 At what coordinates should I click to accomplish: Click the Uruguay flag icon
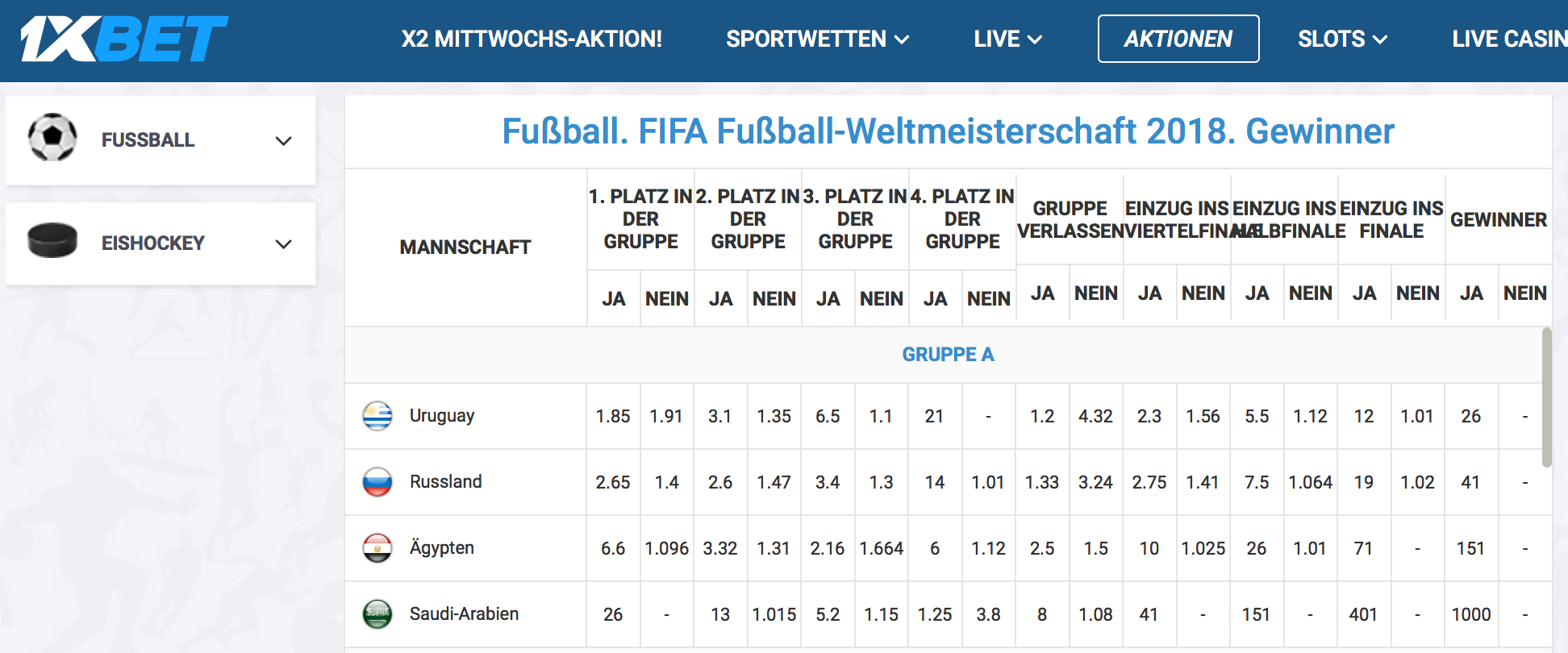point(377,416)
